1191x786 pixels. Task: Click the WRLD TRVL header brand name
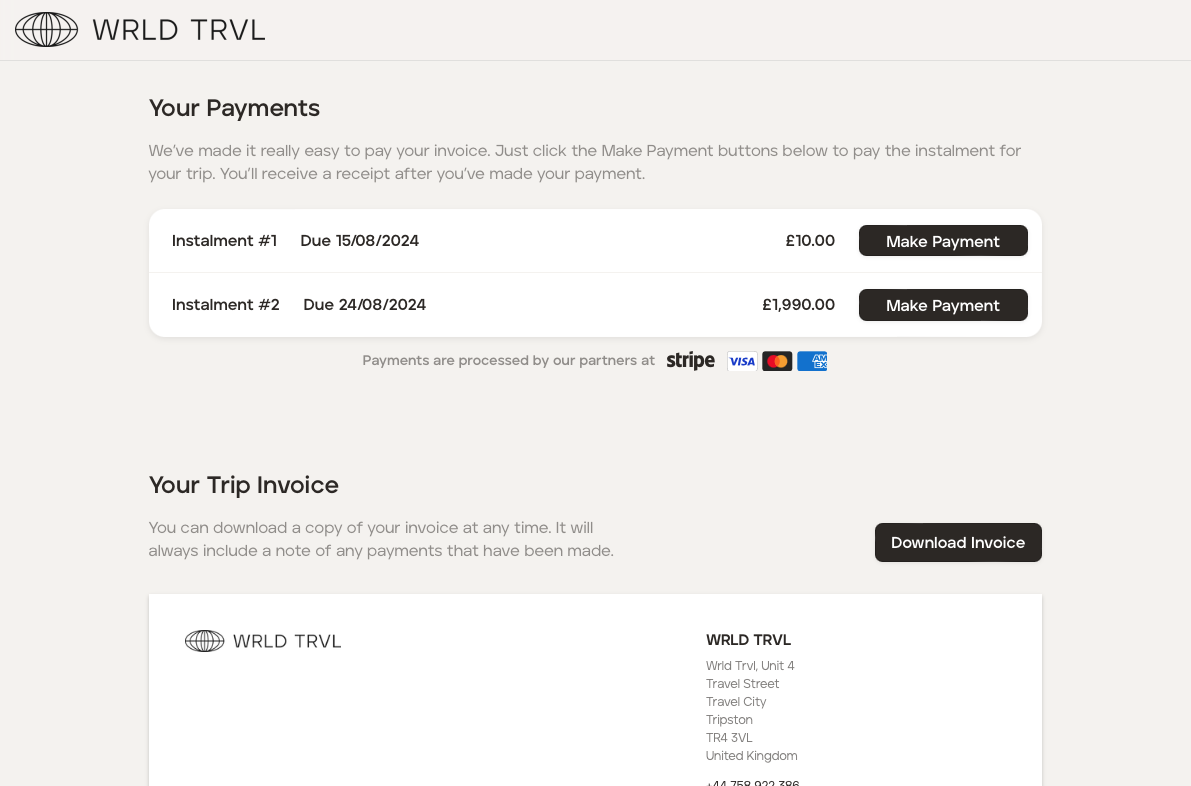[x=179, y=30]
